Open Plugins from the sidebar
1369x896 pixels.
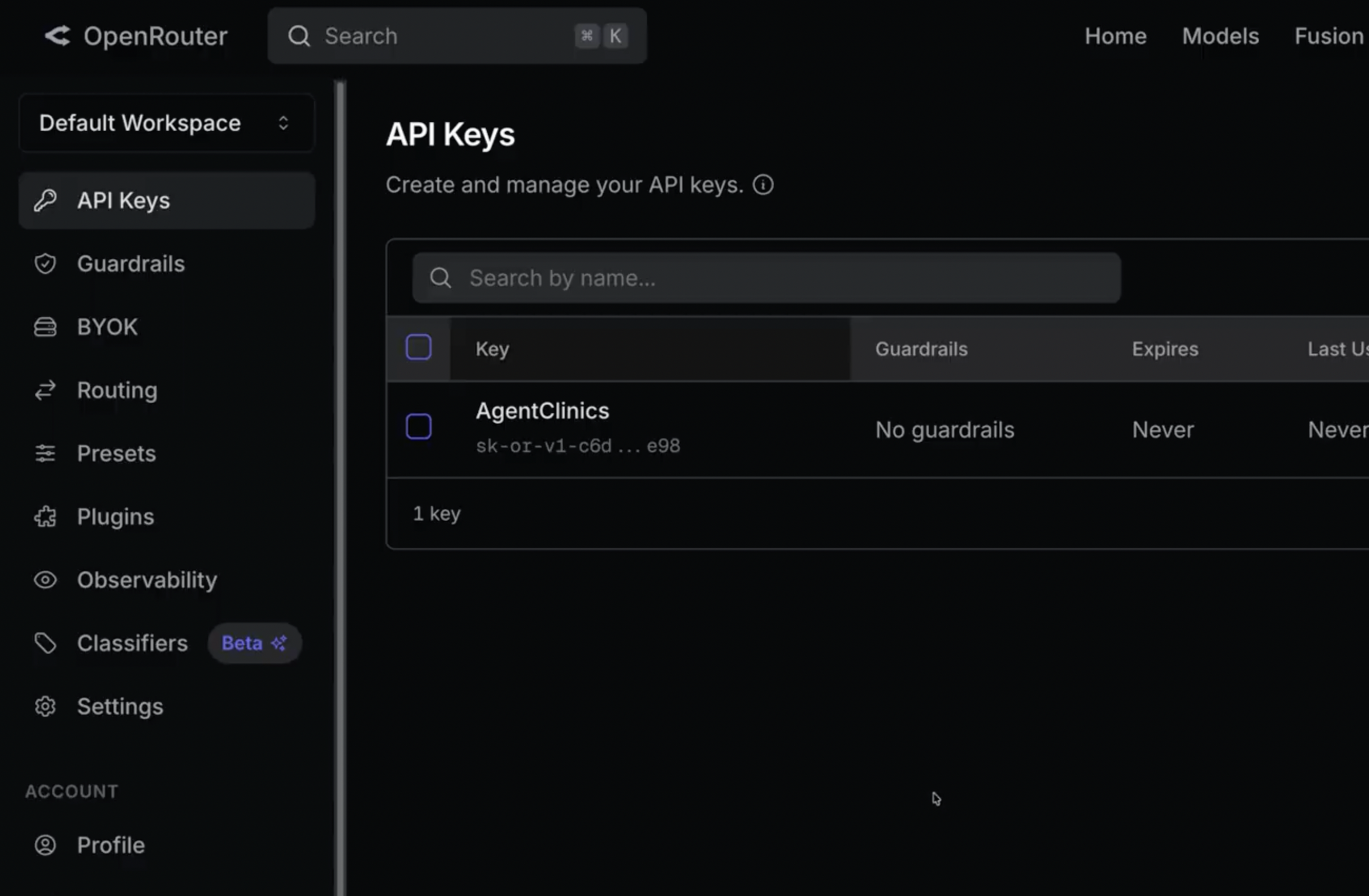pyautogui.click(x=167, y=517)
